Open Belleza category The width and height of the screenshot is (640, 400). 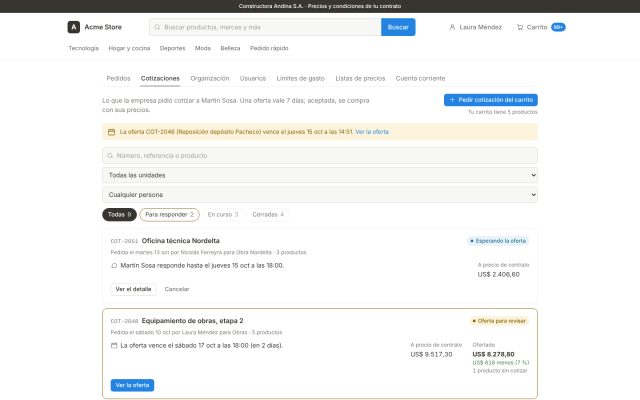coord(230,48)
